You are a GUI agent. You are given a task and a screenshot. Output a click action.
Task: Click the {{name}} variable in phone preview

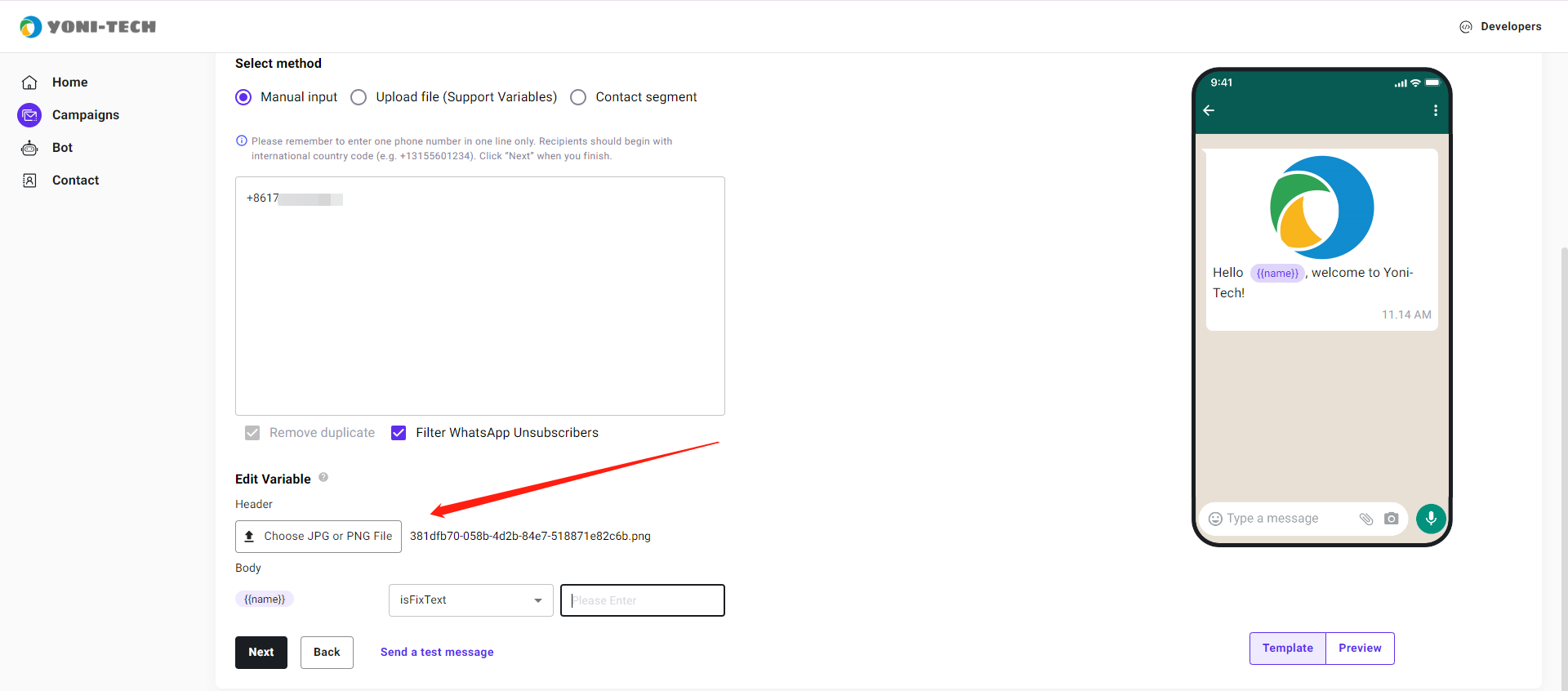pyautogui.click(x=1277, y=274)
